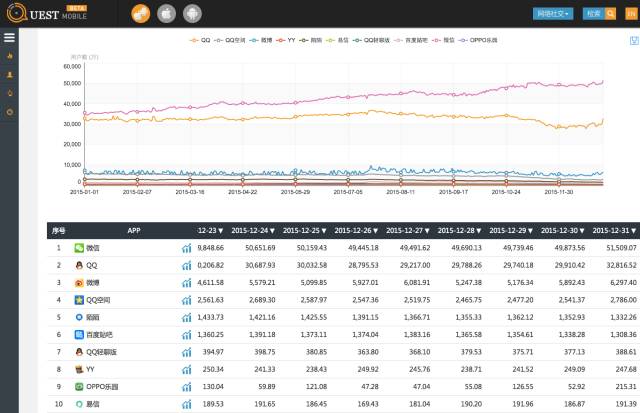
Task: Switch to the Apple iOS platform icon
Action: click(167, 13)
